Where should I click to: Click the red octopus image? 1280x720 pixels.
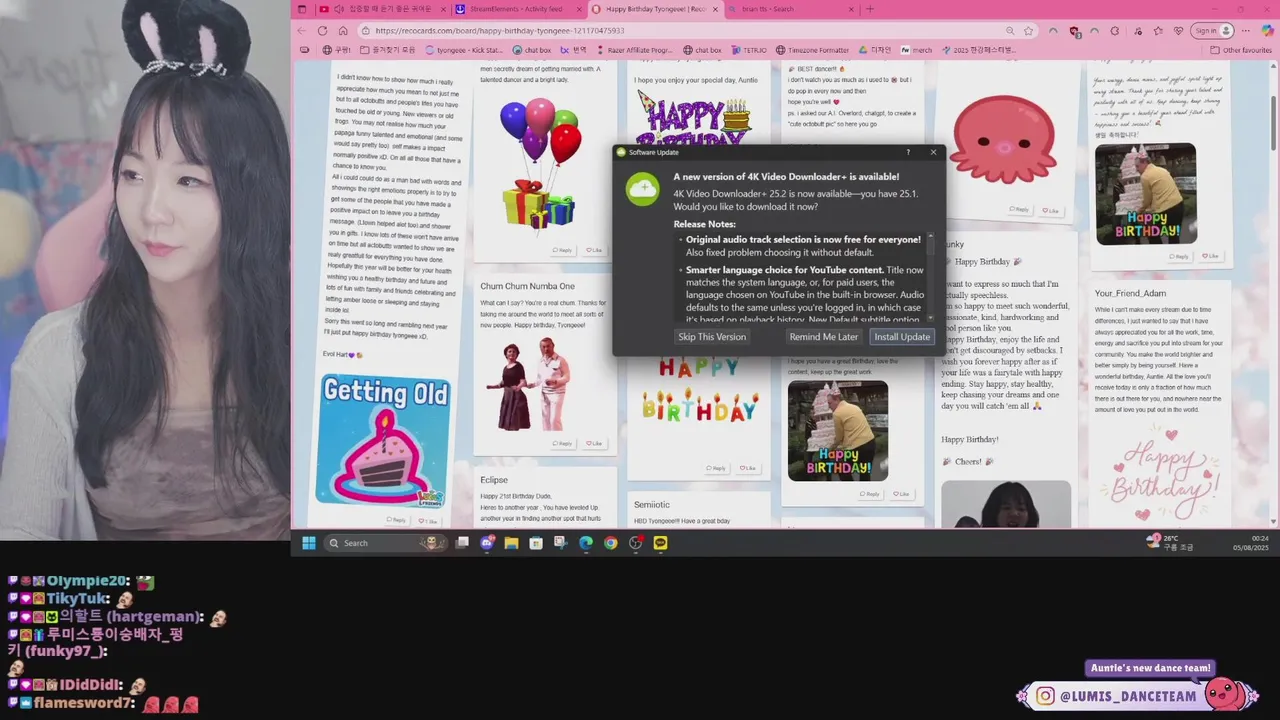coord(1003,141)
